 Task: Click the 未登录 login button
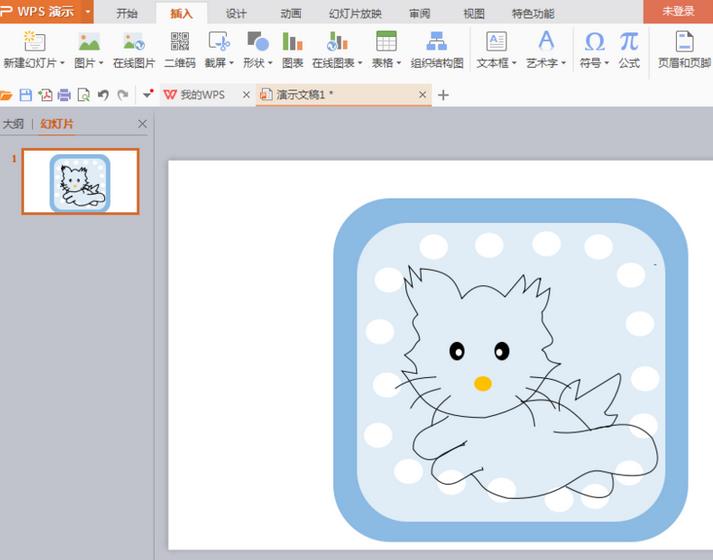point(678,11)
